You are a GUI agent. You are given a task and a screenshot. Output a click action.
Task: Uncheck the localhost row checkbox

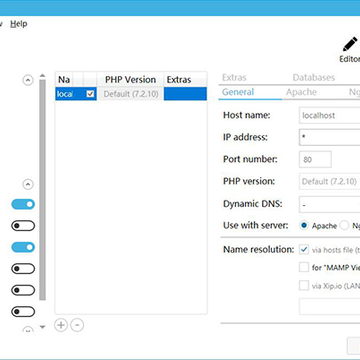click(x=90, y=94)
